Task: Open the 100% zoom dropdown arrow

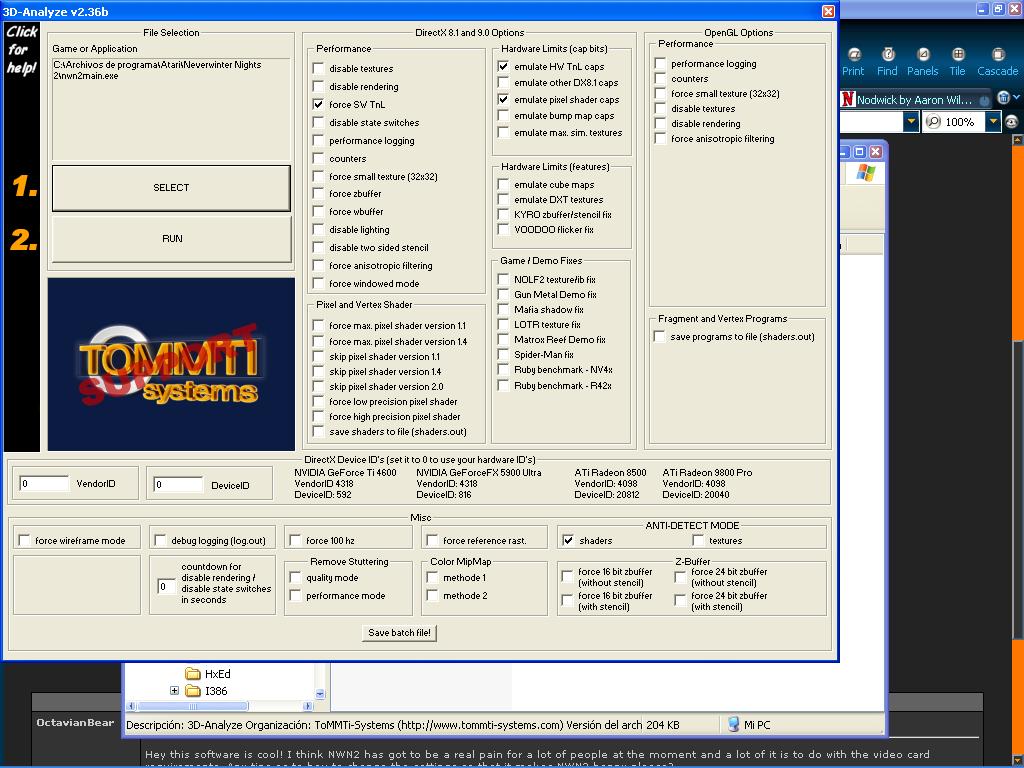Action: tap(993, 121)
